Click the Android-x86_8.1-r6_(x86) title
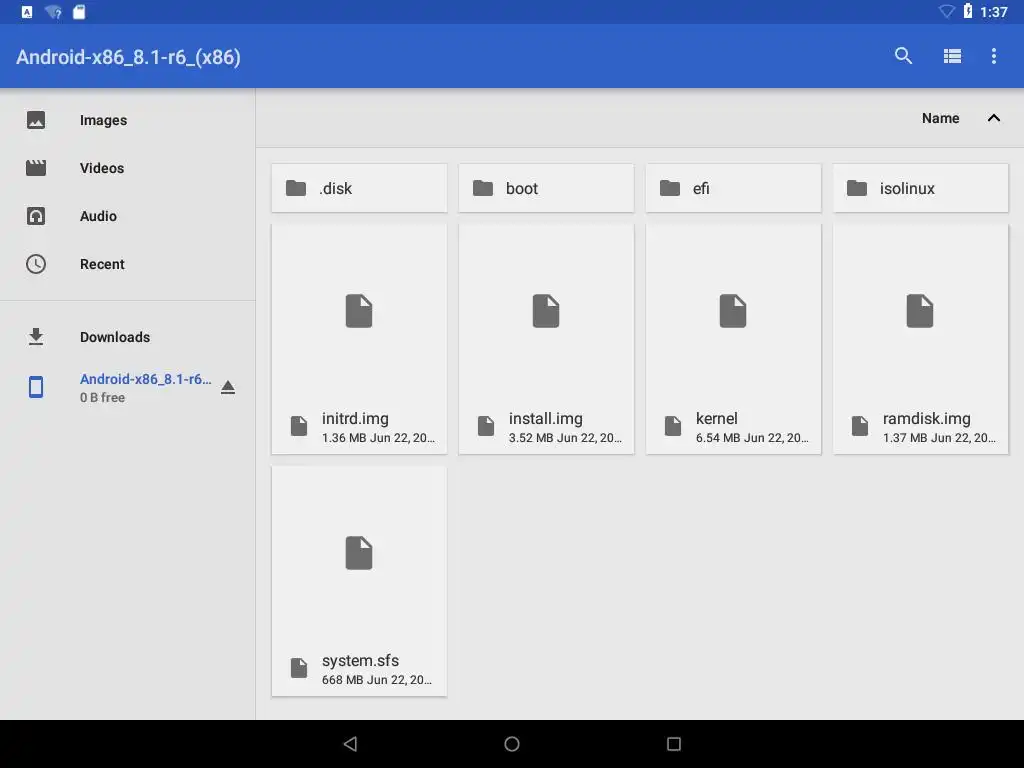Viewport: 1024px width, 768px height. [x=129, y=57]
